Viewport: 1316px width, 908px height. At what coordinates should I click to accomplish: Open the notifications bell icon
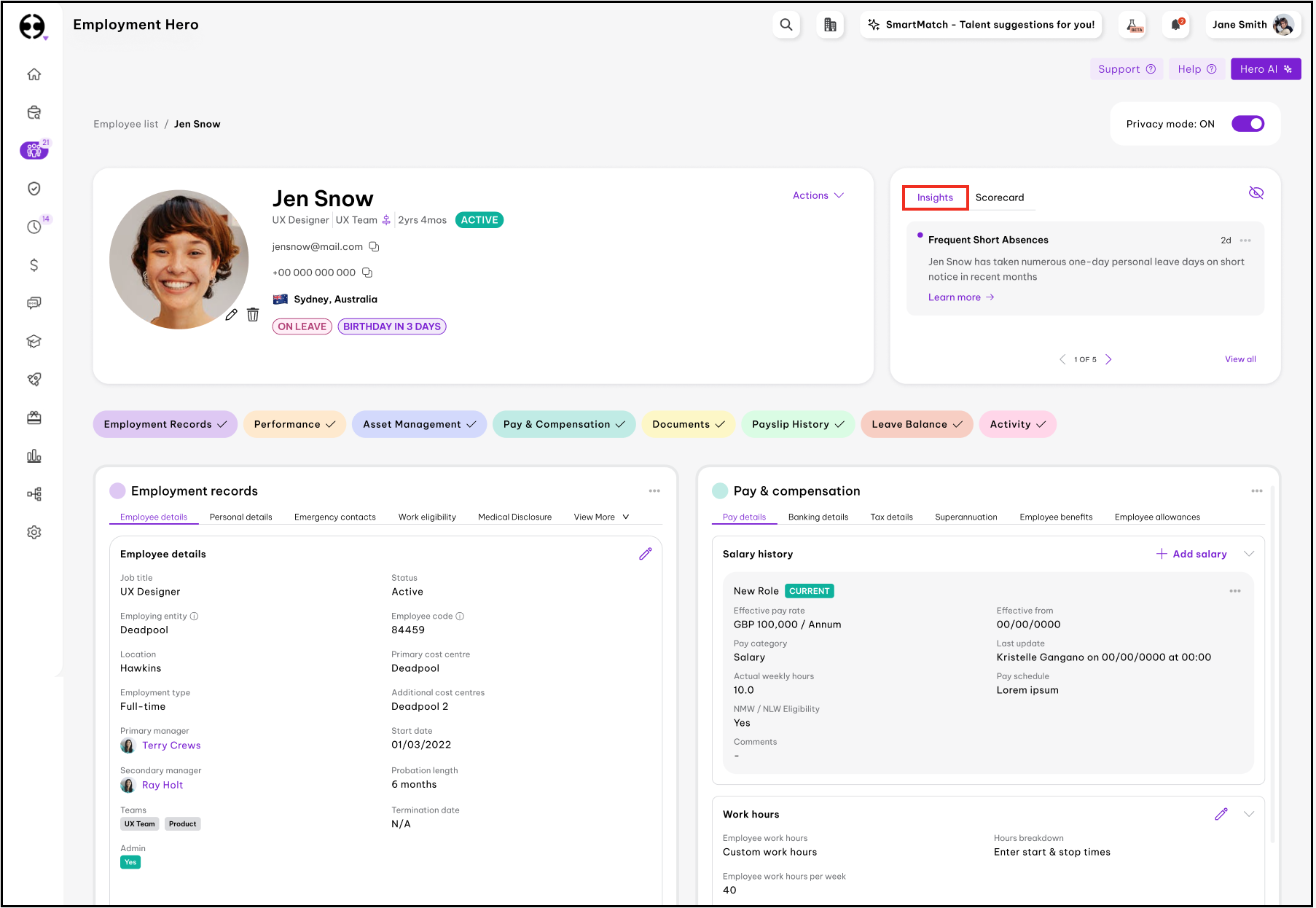(1176, 25)
